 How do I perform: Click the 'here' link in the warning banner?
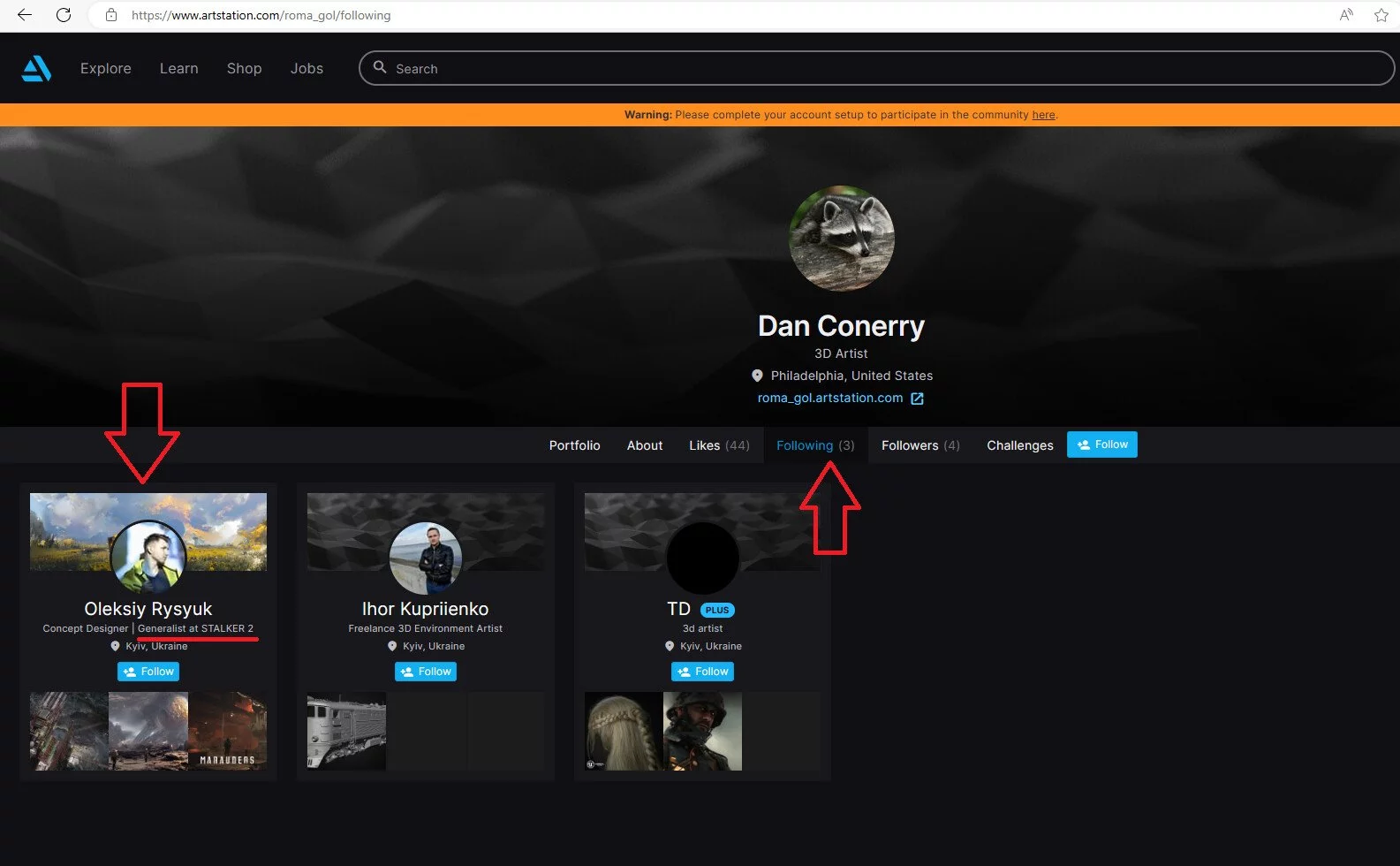[1043, 115]
